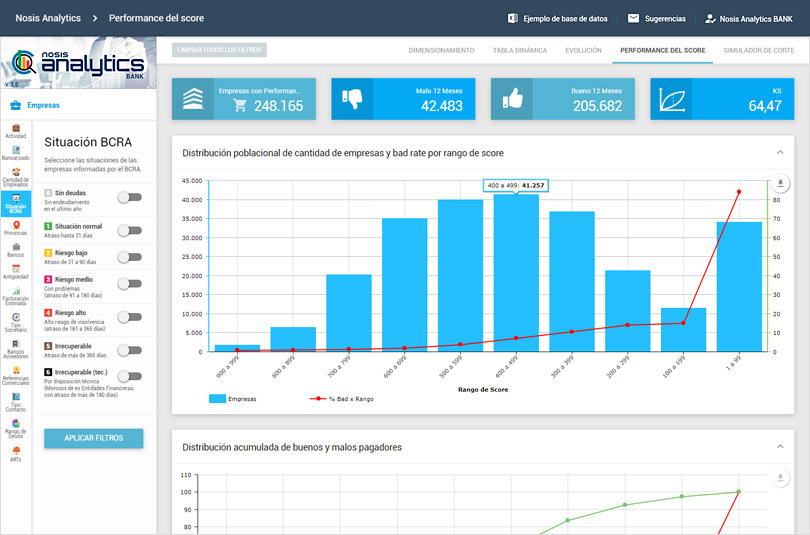The height and width of the screenshot is (535, 810).
Task: Click the Nosis Analytics Bank logo
Action: (77, 63)
